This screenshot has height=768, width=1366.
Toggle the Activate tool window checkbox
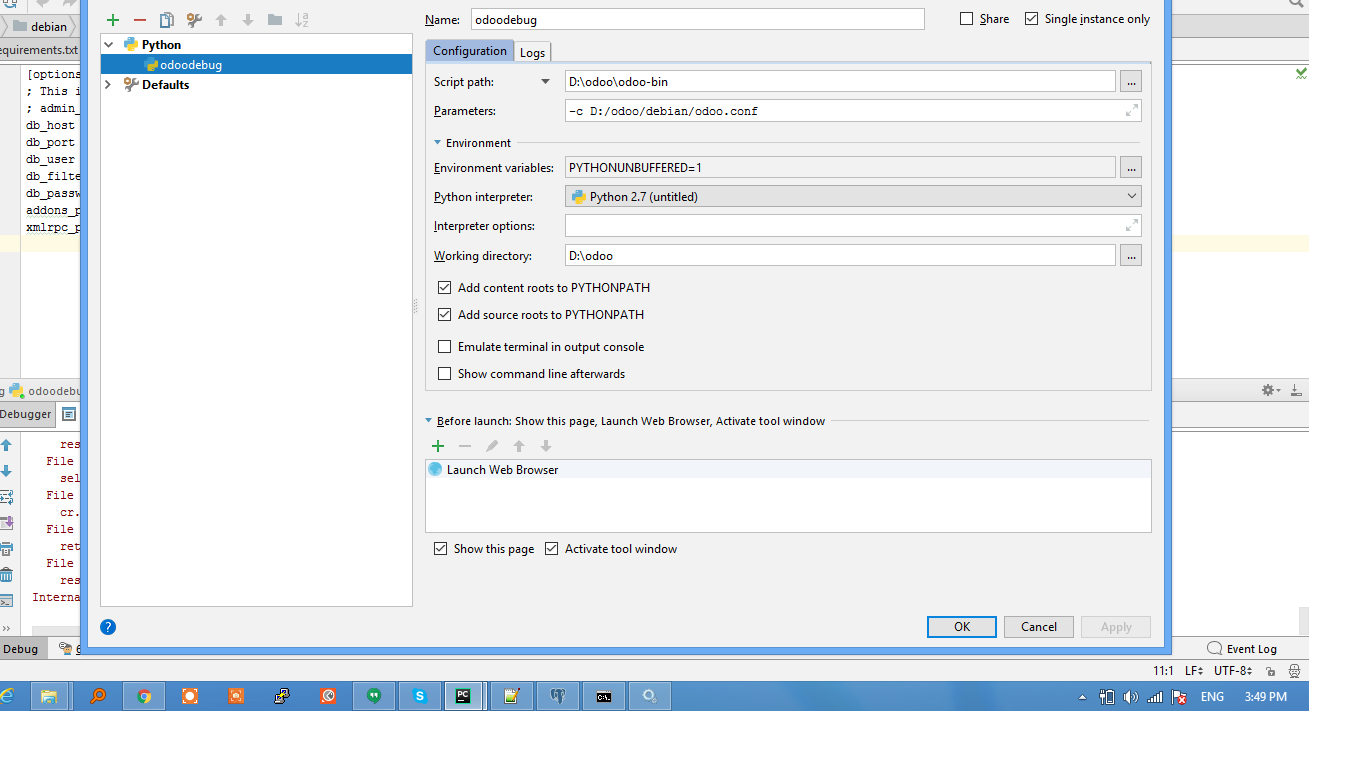(552, 549)
